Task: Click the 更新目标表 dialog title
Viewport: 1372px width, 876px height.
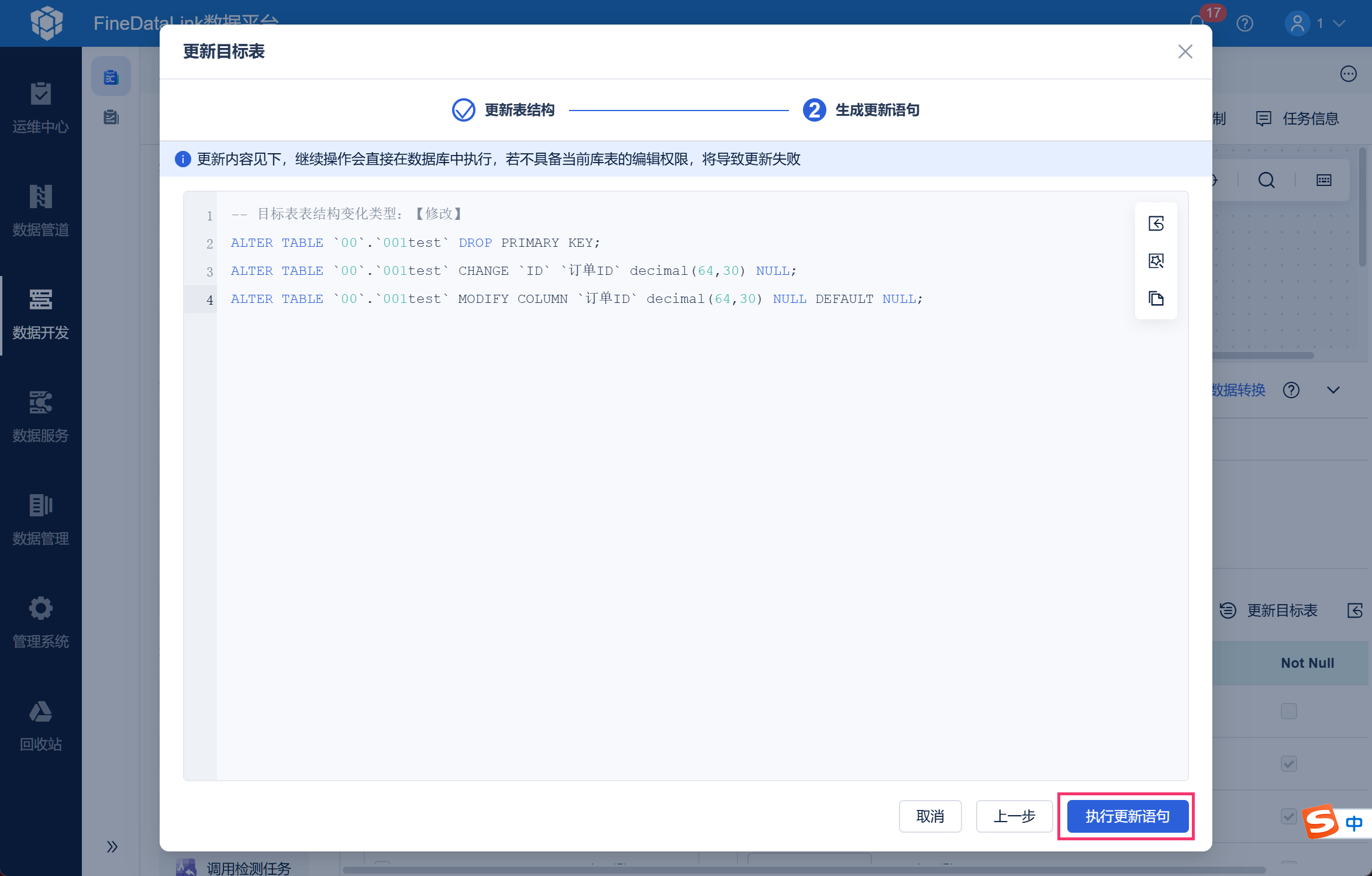Action: [x=224, y=51]
